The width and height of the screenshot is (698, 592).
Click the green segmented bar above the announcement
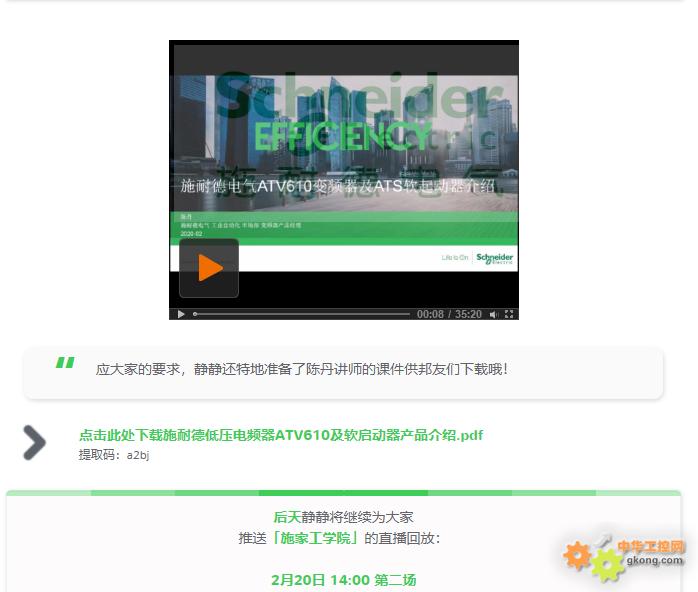(x=343, y=493)
